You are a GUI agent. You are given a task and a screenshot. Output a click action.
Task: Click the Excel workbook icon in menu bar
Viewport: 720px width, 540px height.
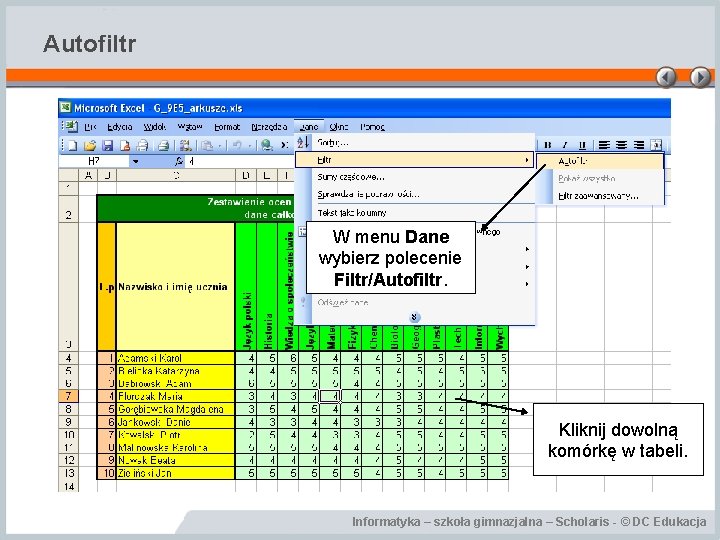(71, 126)
